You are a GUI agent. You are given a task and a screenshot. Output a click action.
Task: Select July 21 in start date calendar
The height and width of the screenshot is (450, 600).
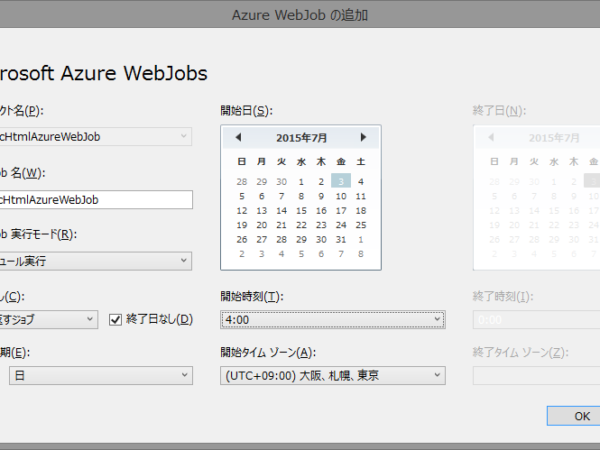coord(281,225)
